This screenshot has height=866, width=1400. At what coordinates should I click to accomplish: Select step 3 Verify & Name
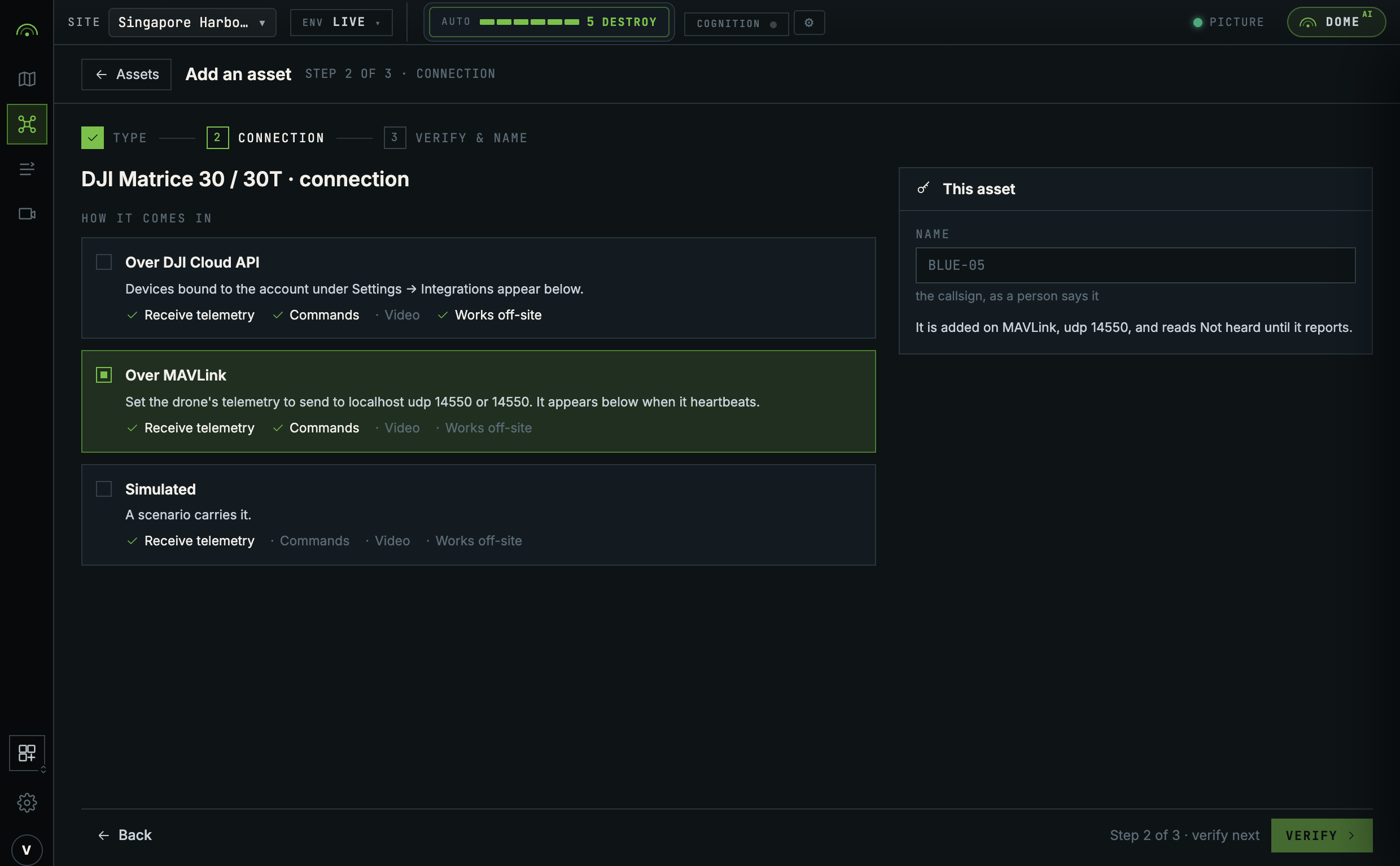(456, 137)
